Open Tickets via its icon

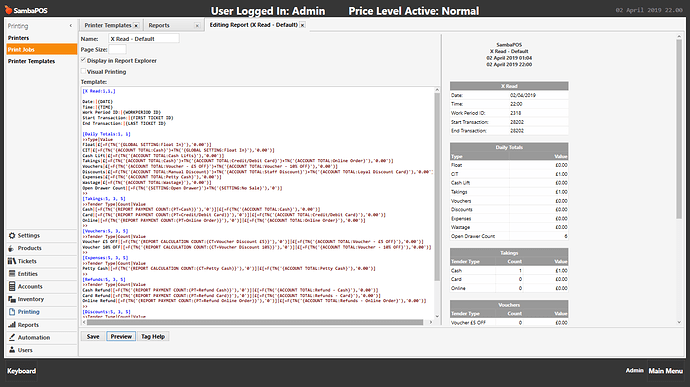(x=12, y=261)
